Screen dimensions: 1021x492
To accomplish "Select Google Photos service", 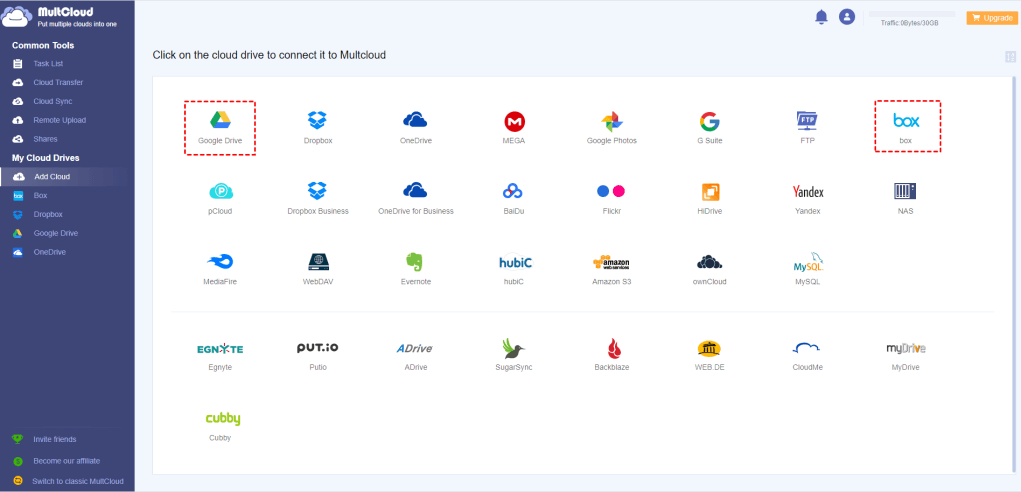I will tap(611, 128).
